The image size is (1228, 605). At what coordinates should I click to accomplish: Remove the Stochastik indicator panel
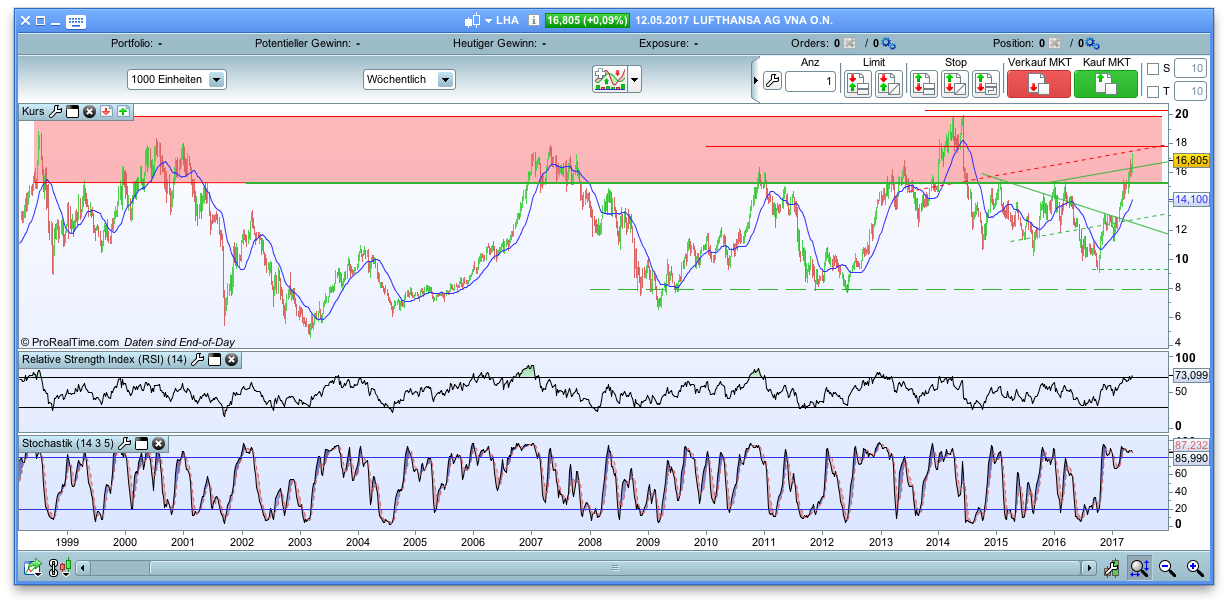click(x=158, y=443)
